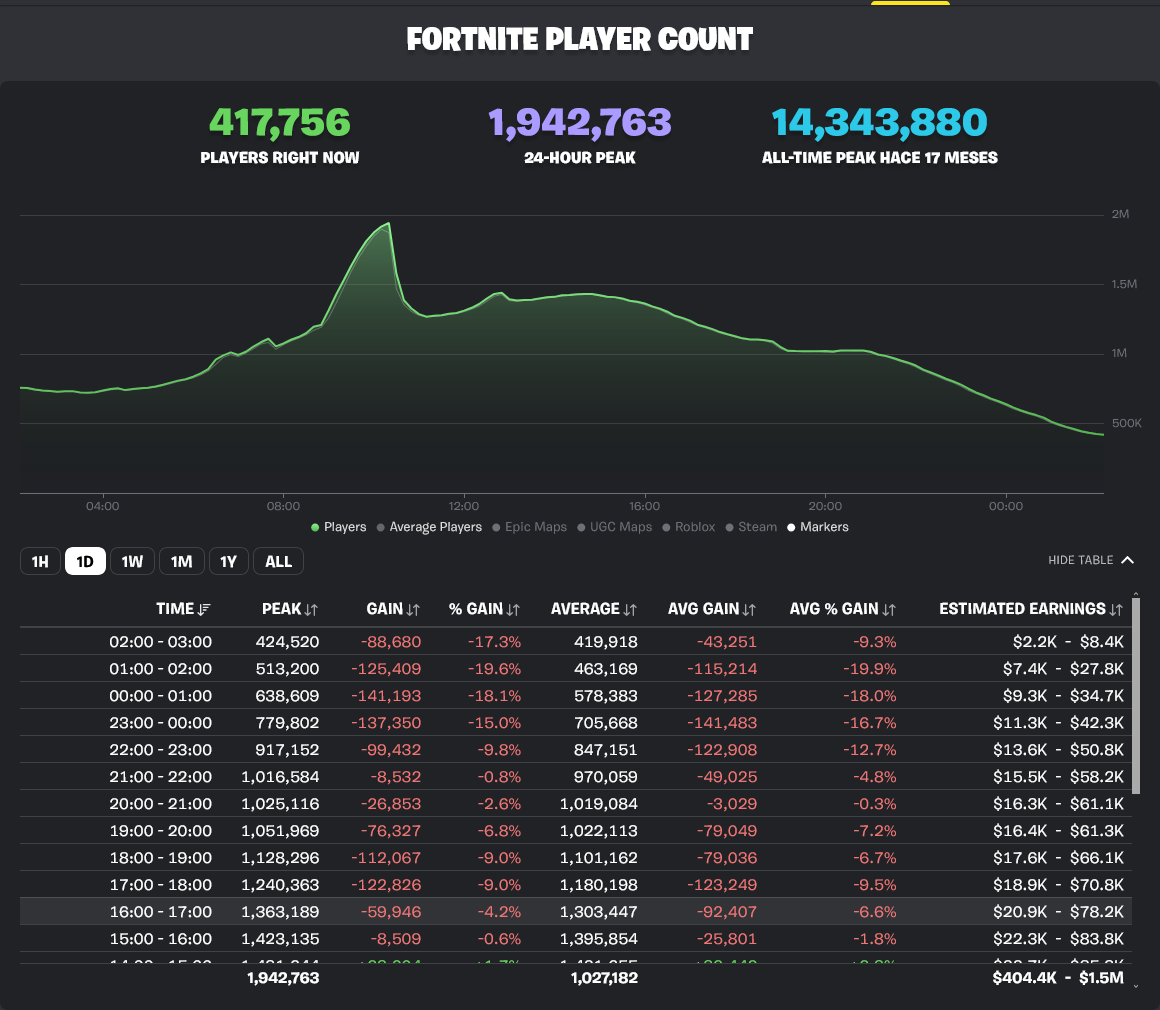Sort by AVERAGE column arrows icon
This screenshot has width=1160, height=1010.
coord(630,610)
